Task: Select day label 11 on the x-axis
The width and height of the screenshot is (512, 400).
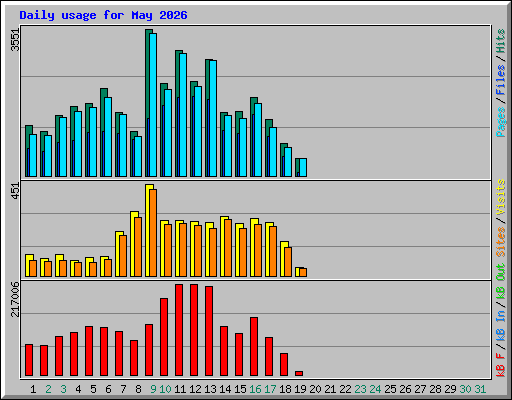Action: pyautogui.click(x=180, y=389)
